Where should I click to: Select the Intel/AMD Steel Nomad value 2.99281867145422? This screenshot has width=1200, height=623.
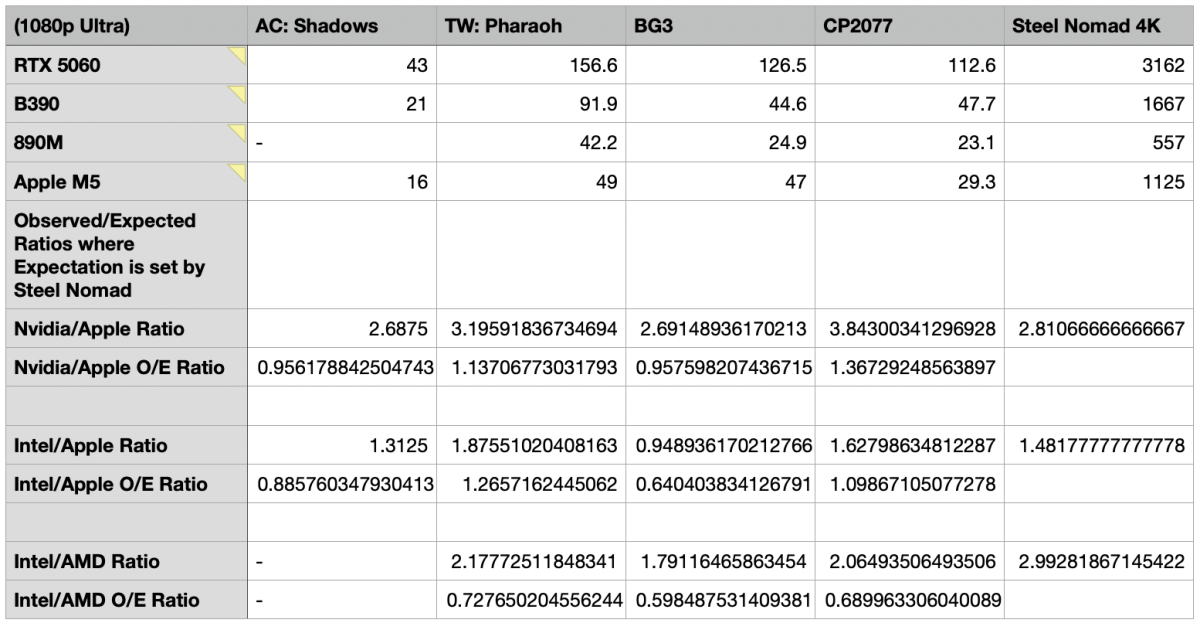[1098, 562]
